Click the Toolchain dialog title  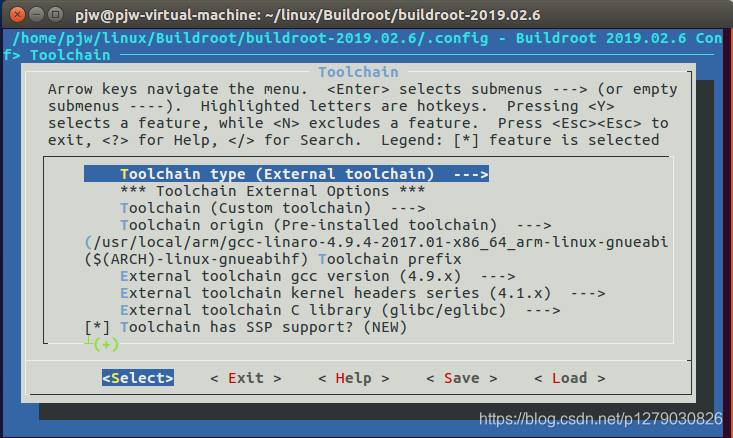[x=359, y=72]
